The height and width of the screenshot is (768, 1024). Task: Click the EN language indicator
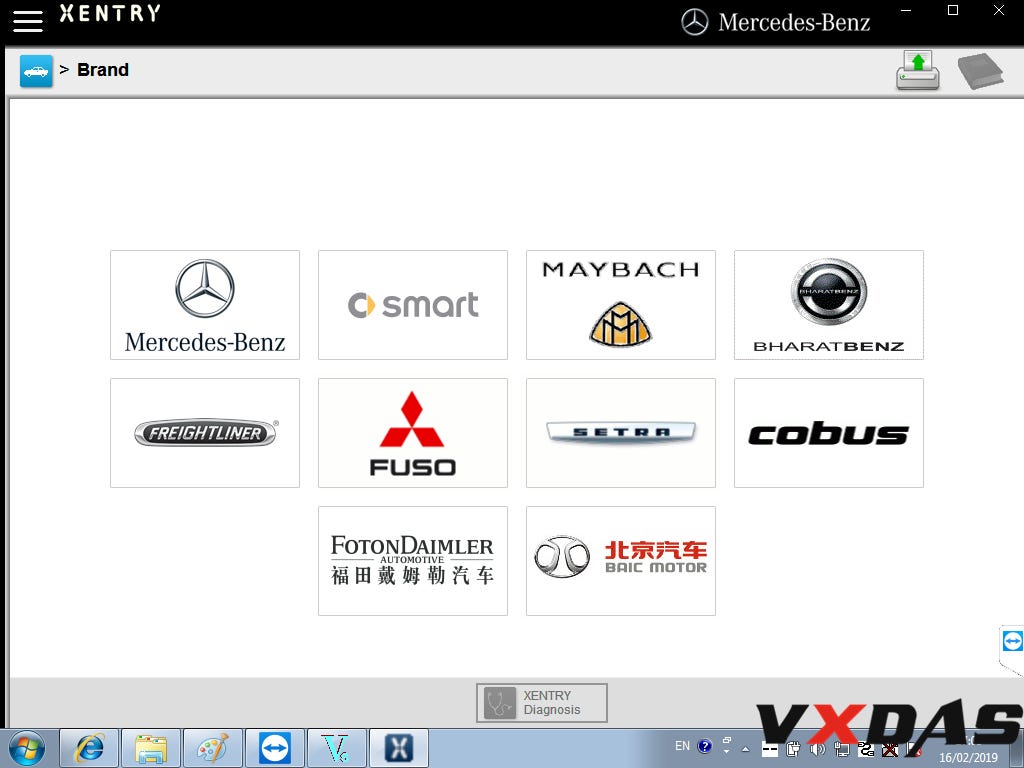point(682,746)
